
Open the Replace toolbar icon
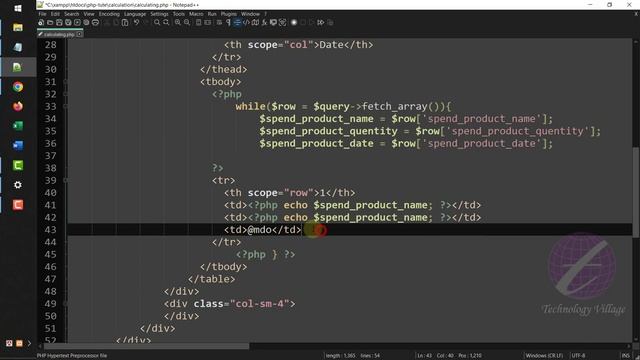166,22
